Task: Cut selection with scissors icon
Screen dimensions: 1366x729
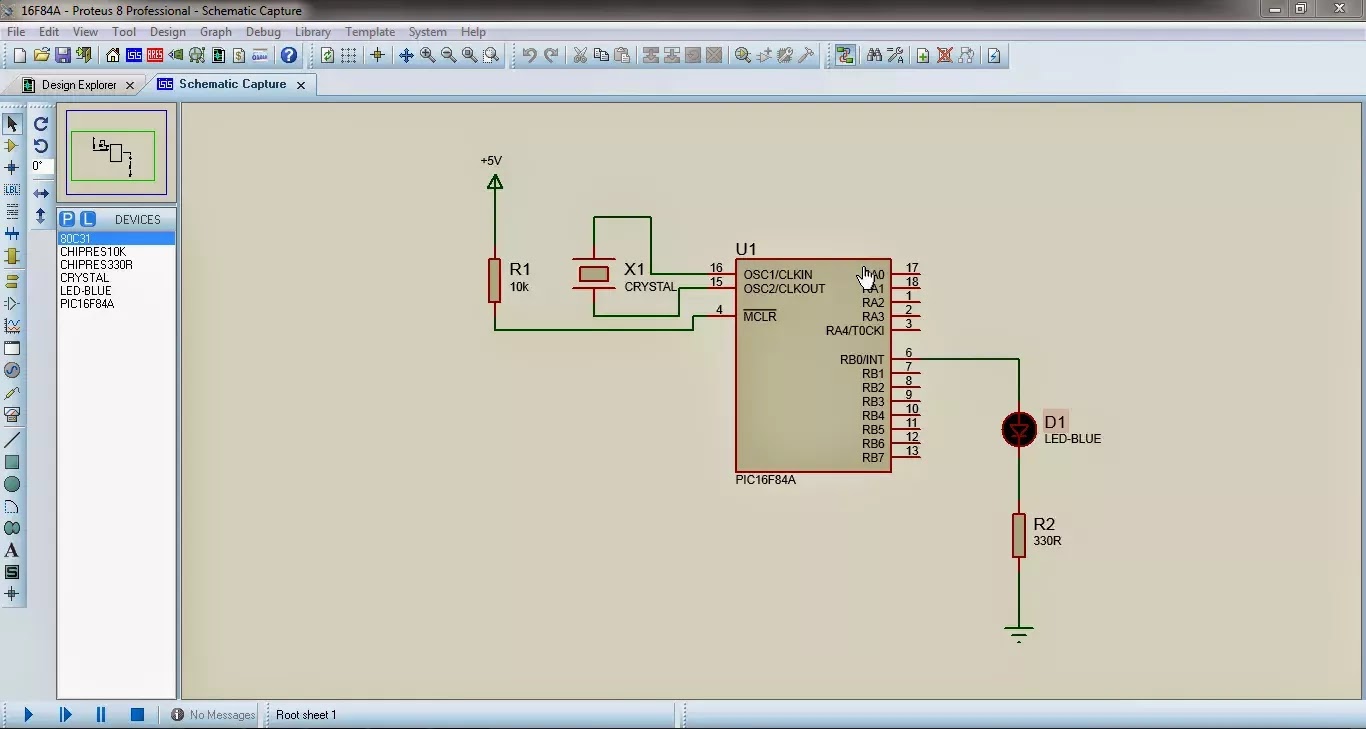Action: pyautogui.click(x=579, y=55)
